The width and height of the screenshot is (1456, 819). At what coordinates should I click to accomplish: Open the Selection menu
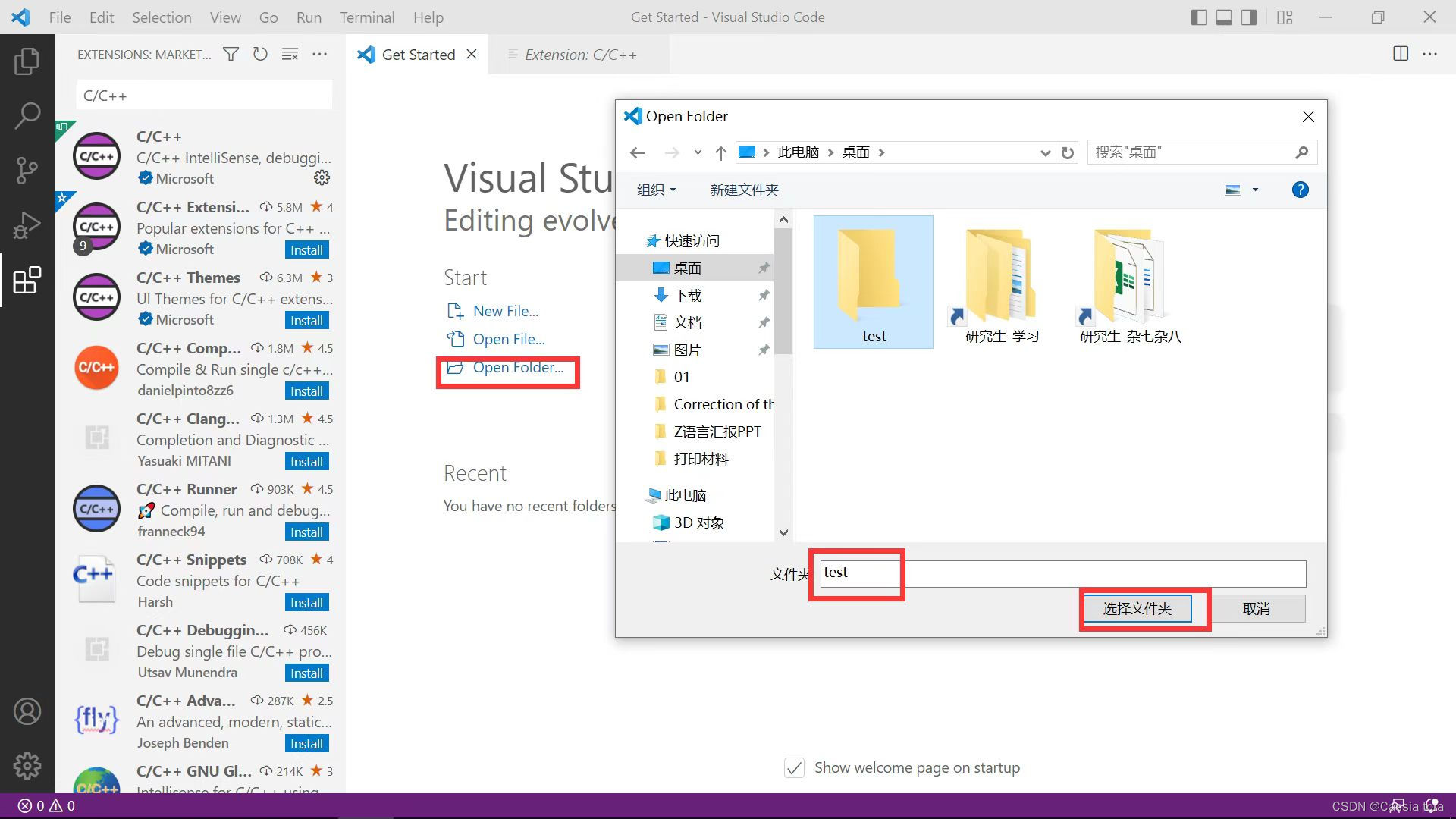pos(162,17)
